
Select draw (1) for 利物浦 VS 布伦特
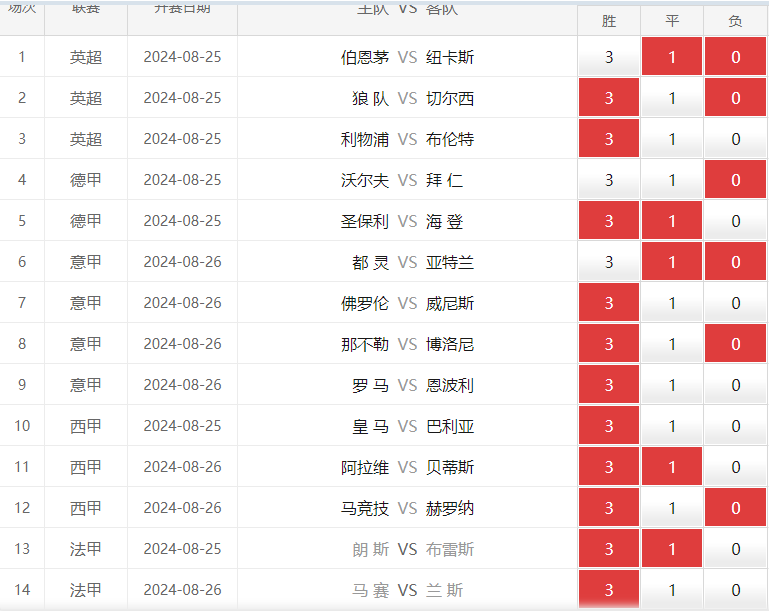click(672, 139)
